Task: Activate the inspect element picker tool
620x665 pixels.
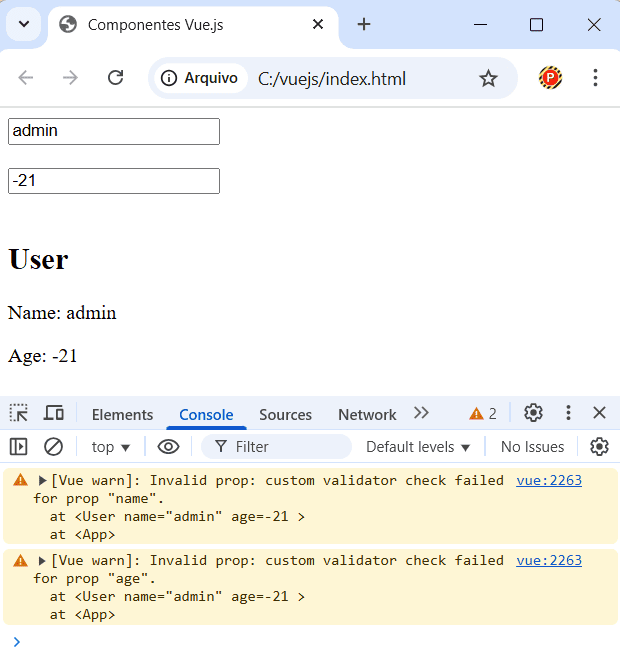Action: [x=19, y=413]
